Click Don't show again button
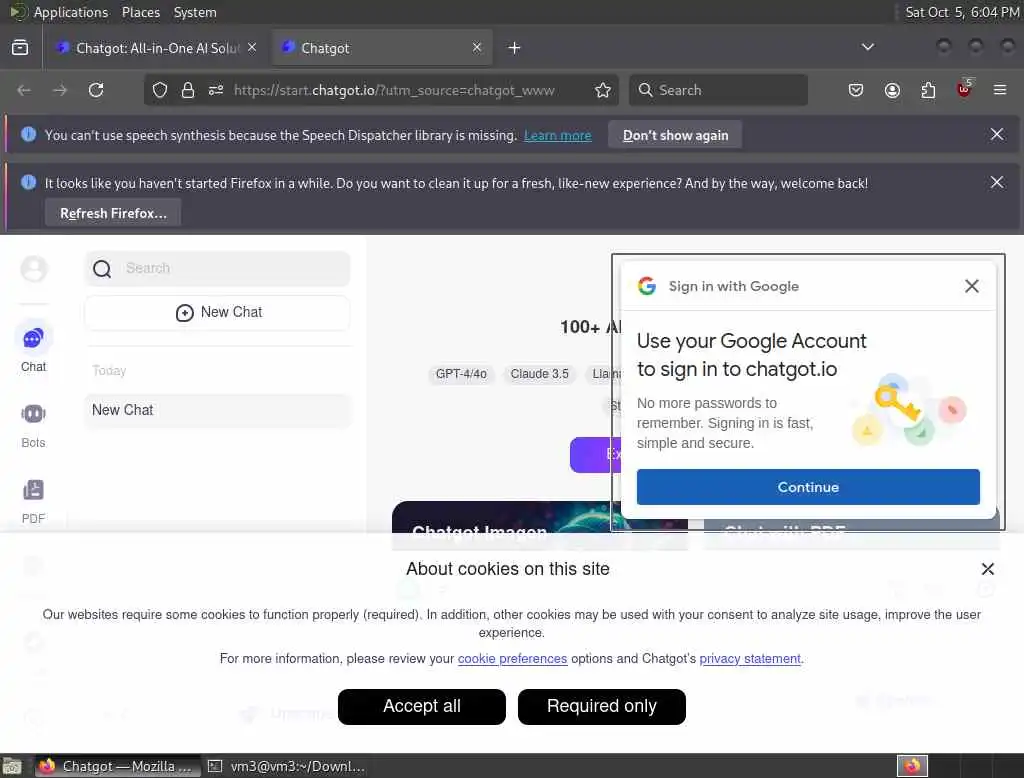This screenshot has height=778, width=1024. pos(675,135)
